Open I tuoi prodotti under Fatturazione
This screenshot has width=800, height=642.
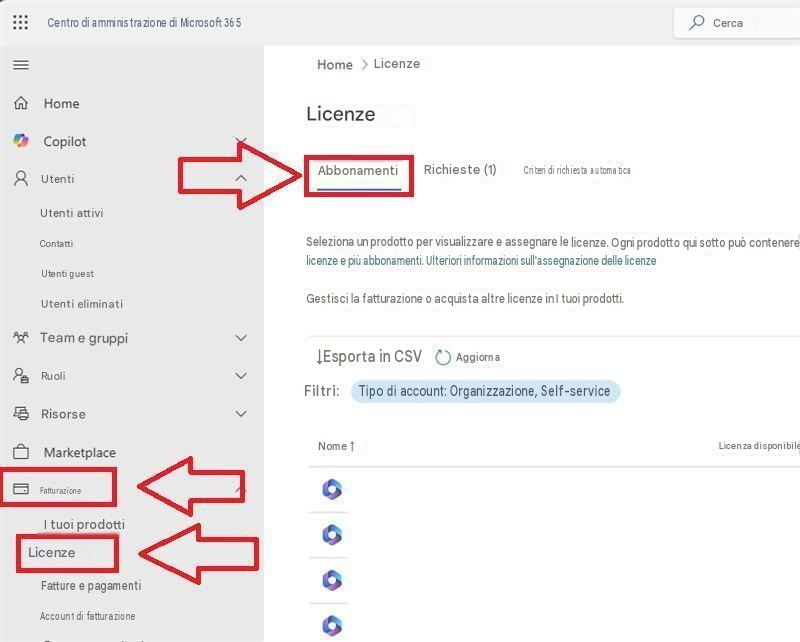pos(84,525)
